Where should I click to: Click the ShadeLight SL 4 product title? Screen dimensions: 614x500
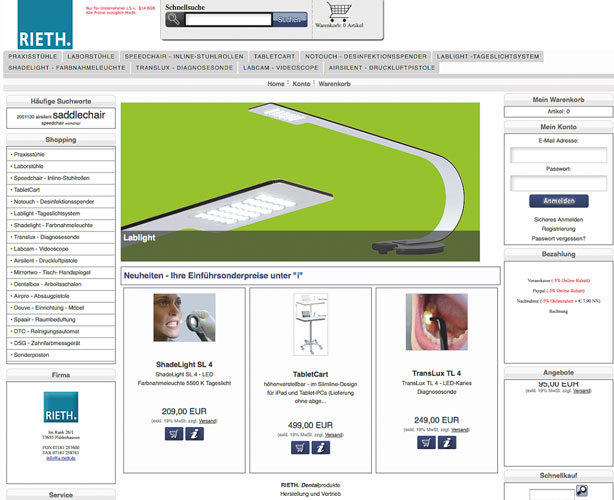pyautogui.click(x=184, y=365)
